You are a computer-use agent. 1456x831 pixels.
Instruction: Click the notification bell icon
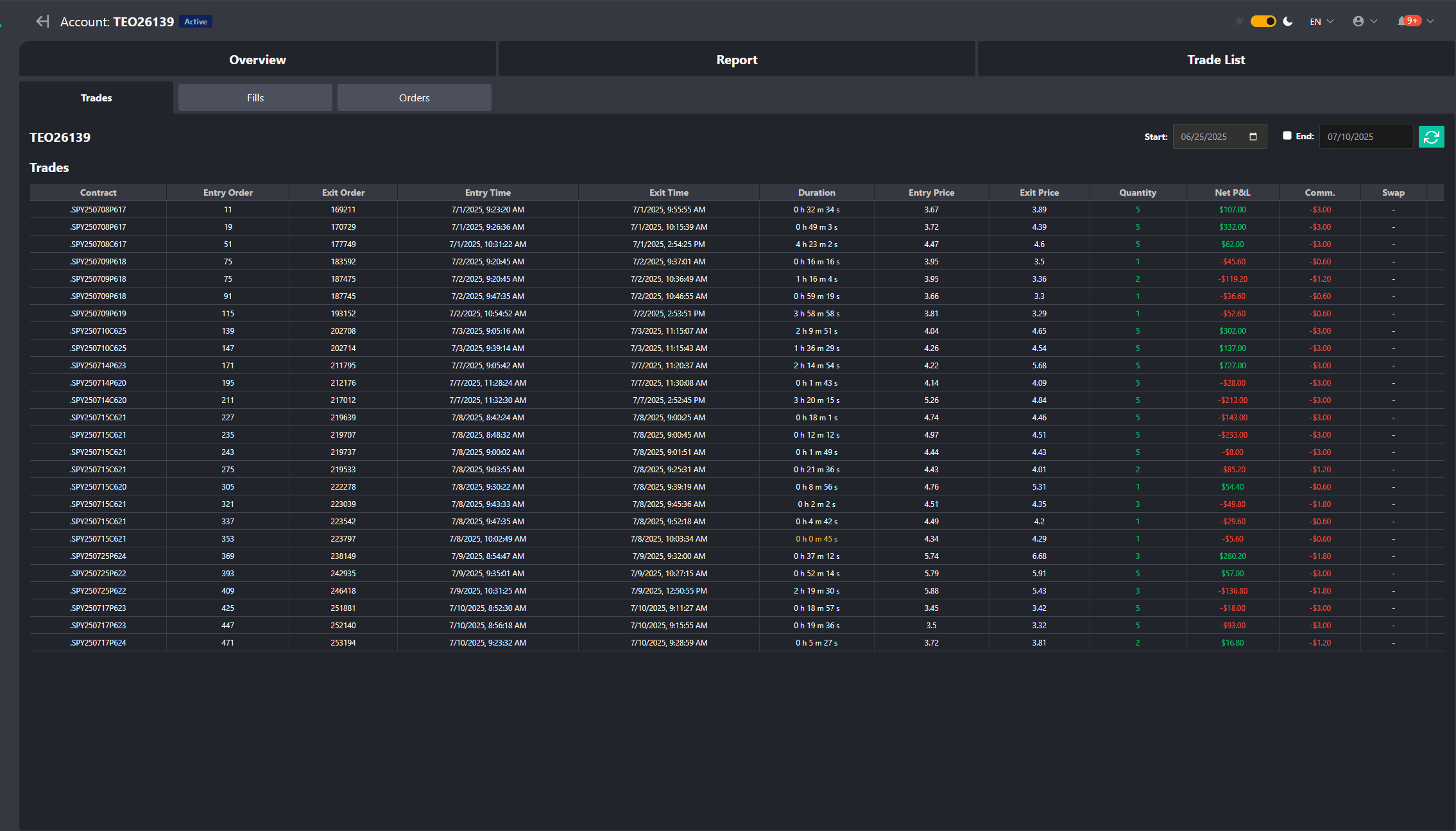pyautogui.click(x=1401, y=21)
